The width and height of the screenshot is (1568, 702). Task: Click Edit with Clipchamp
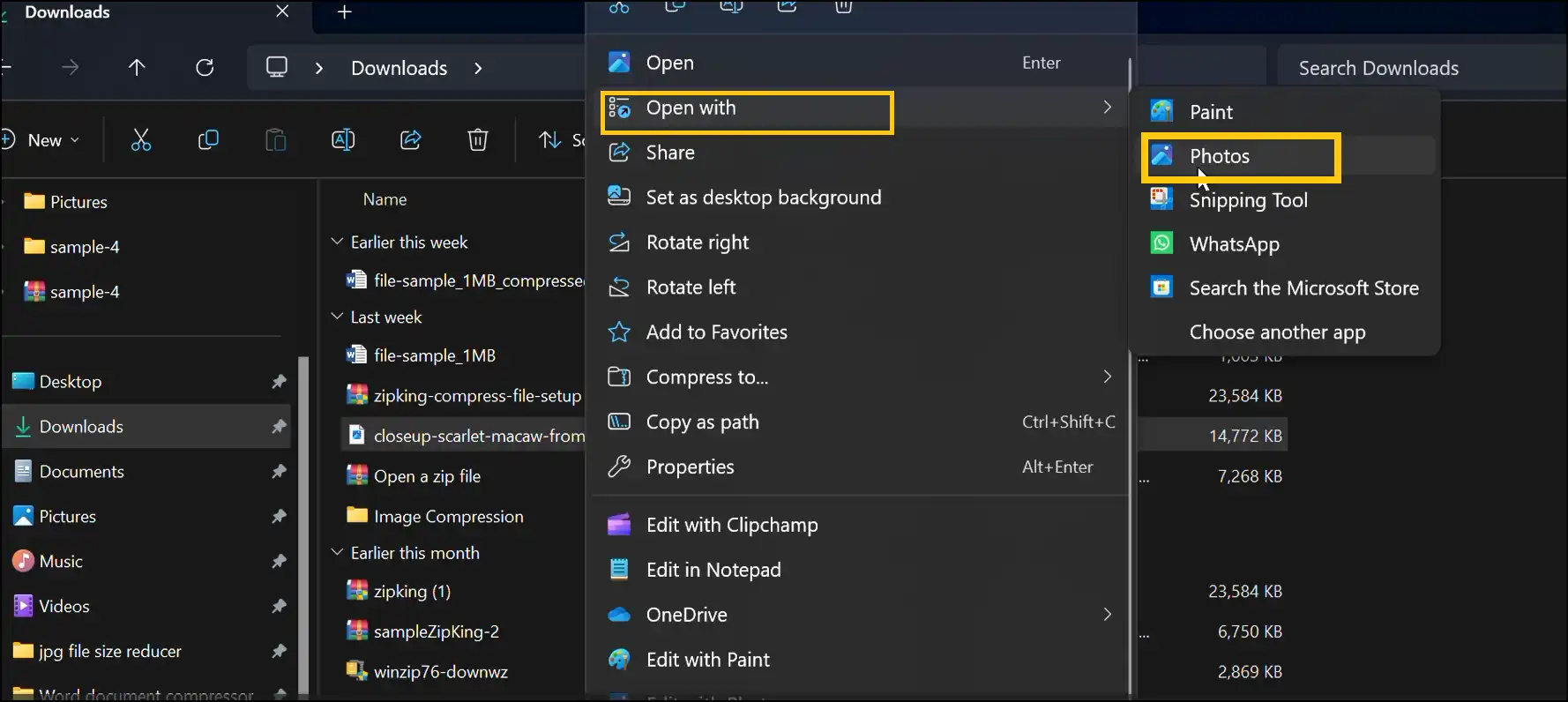[860, 526]
